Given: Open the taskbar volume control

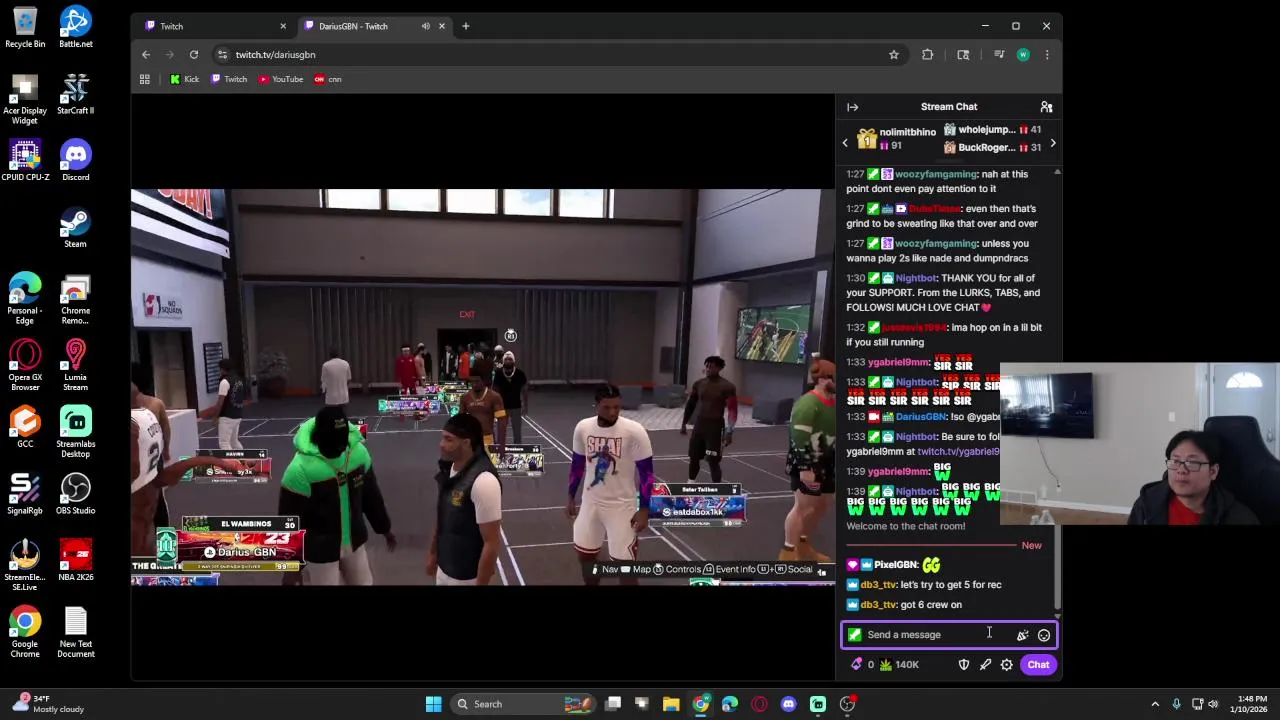Looking at the screenshot, I should pyautogui.click(x=1214, y=704).
